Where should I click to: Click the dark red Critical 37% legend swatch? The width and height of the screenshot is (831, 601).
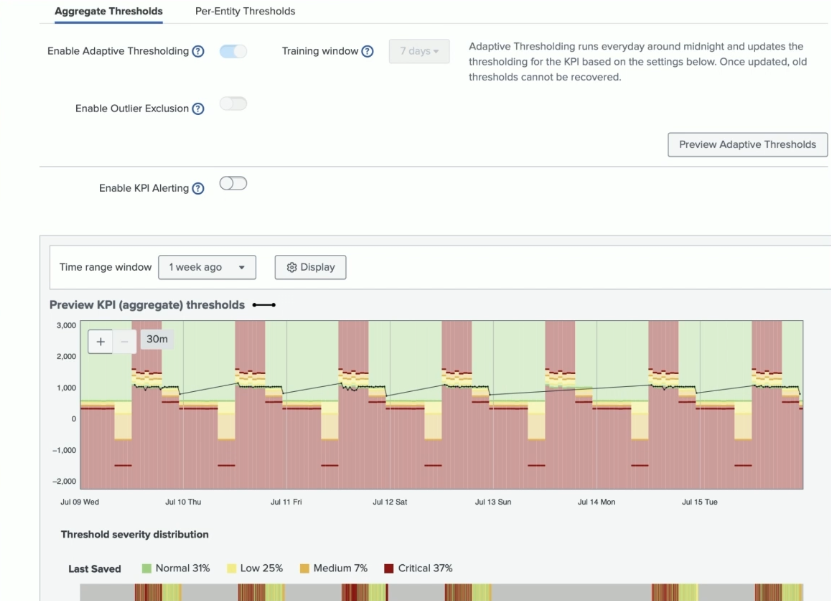389,568
